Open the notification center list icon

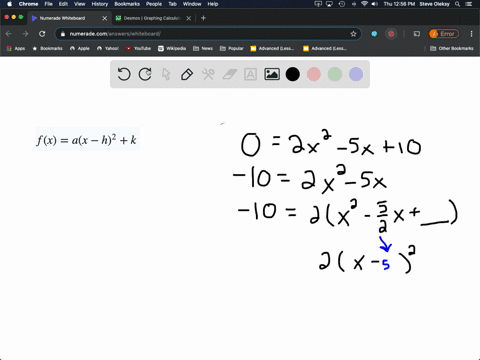(x=469, y=4)
